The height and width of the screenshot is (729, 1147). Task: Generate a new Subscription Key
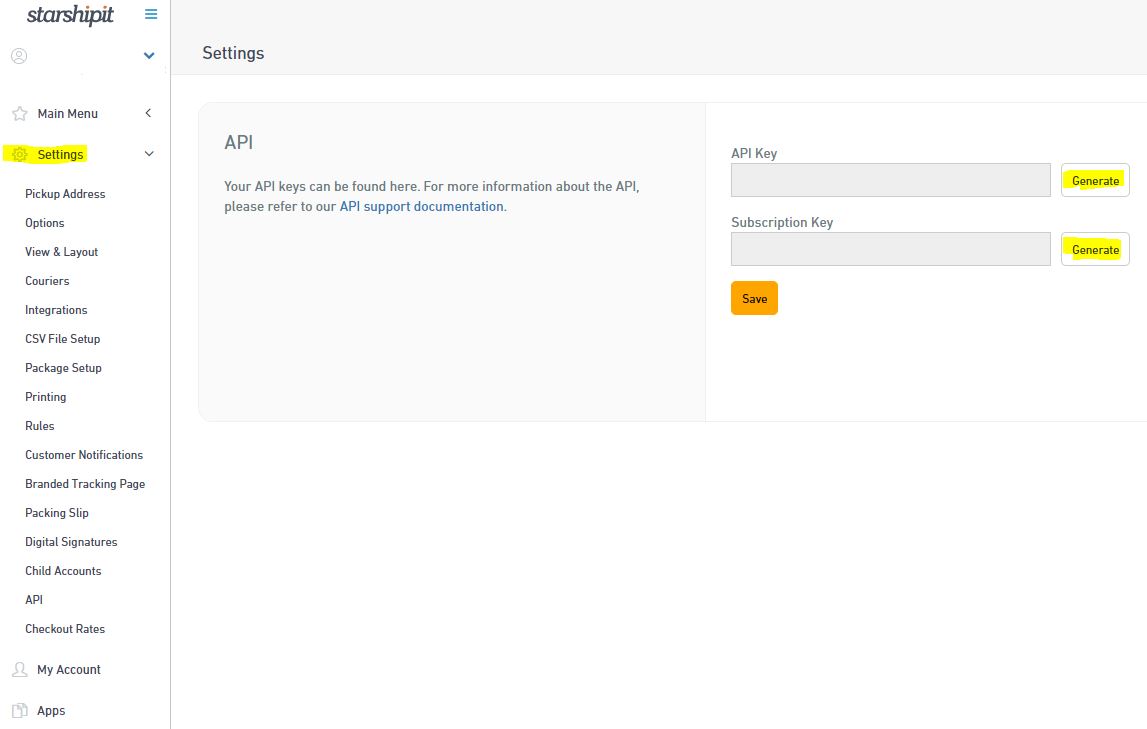click(x=1095, y=250)
